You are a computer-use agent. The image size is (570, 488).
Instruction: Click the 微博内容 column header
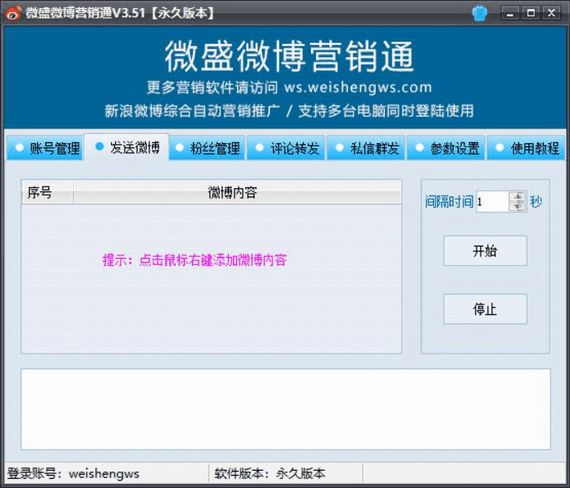(x=238, y=192)
